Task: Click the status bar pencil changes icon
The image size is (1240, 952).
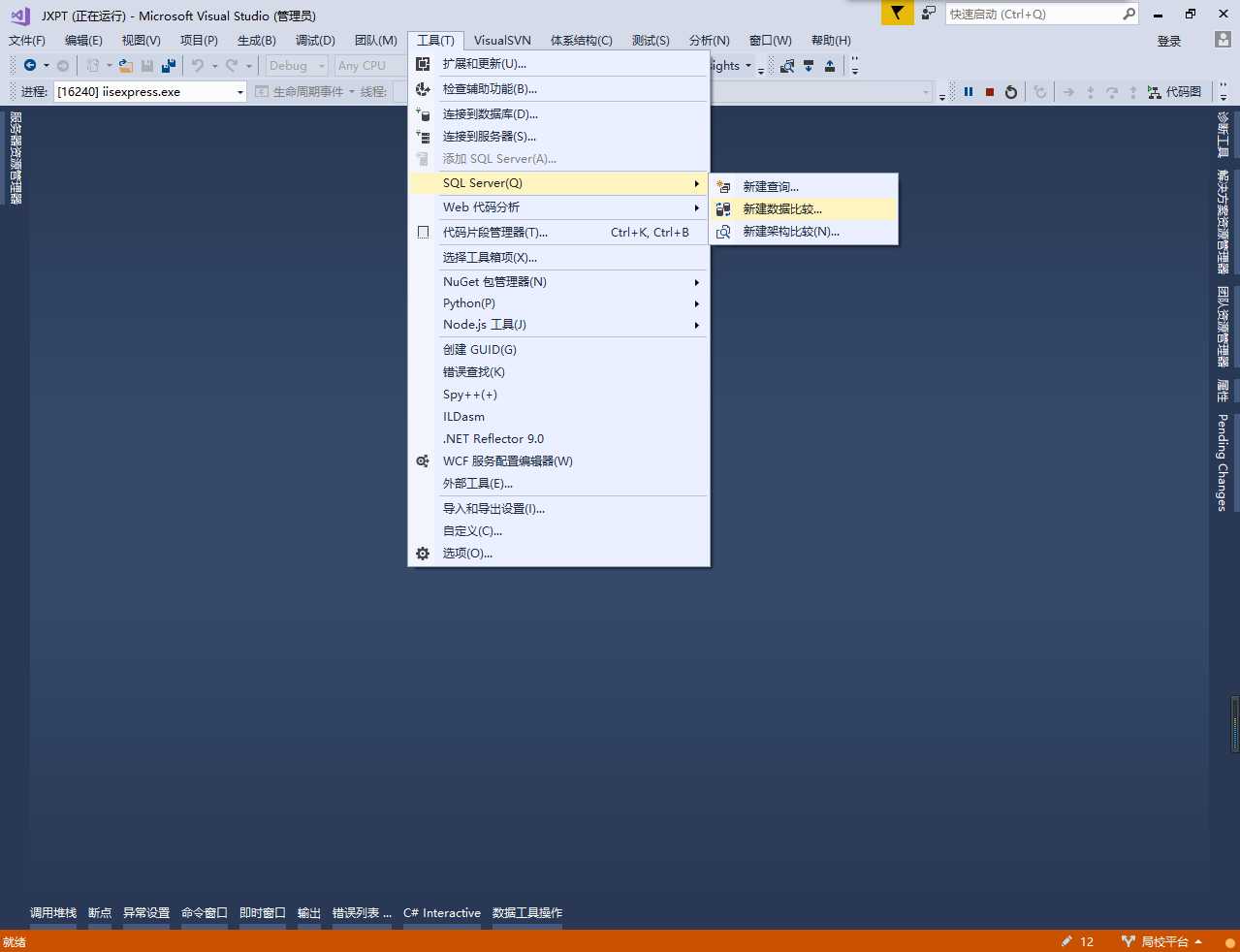Action: (x=1066, y=941)
